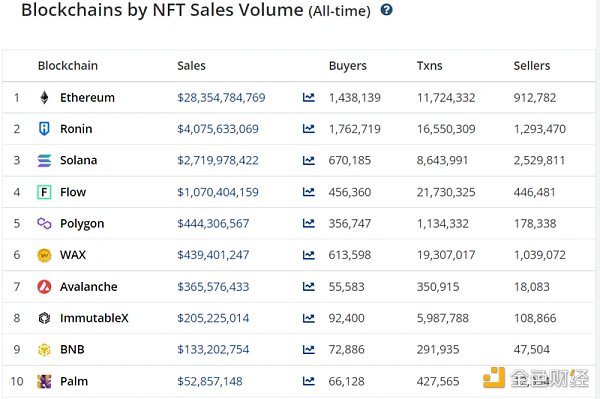This screenshot has width=600, height=399.
Task: Click the help question mark icon beside title
Action: tap(386, 10)
